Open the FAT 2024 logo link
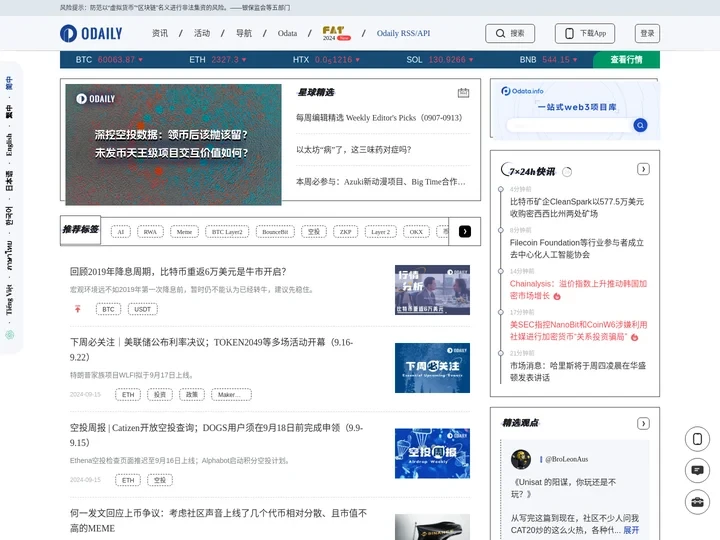The width and height of the screenshot is (720, 540). pyautogui.click(x=337, y=33)
